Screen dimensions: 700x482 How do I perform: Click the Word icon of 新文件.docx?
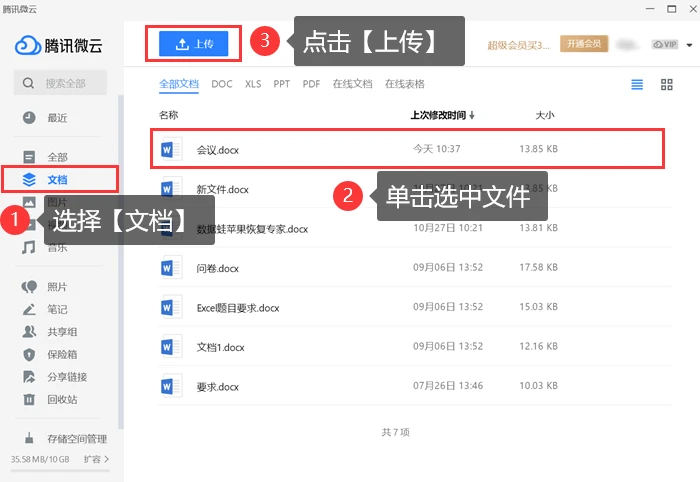[x=171, y=188]
